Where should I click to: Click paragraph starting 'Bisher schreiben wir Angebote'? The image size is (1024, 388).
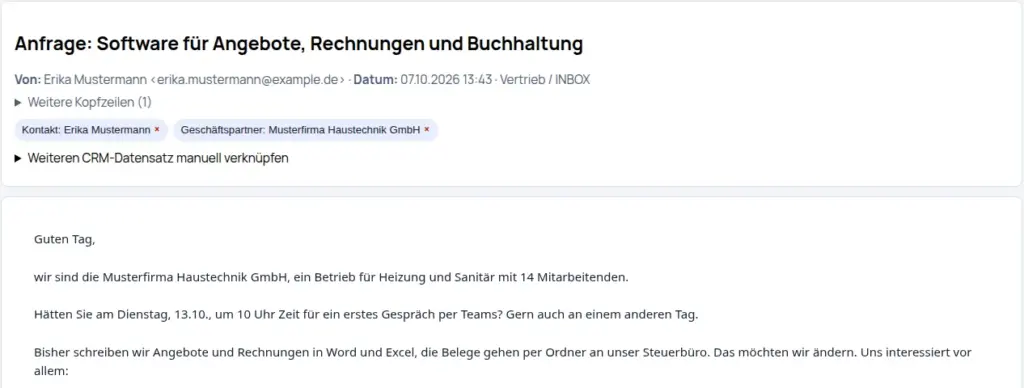pos(504,362)
